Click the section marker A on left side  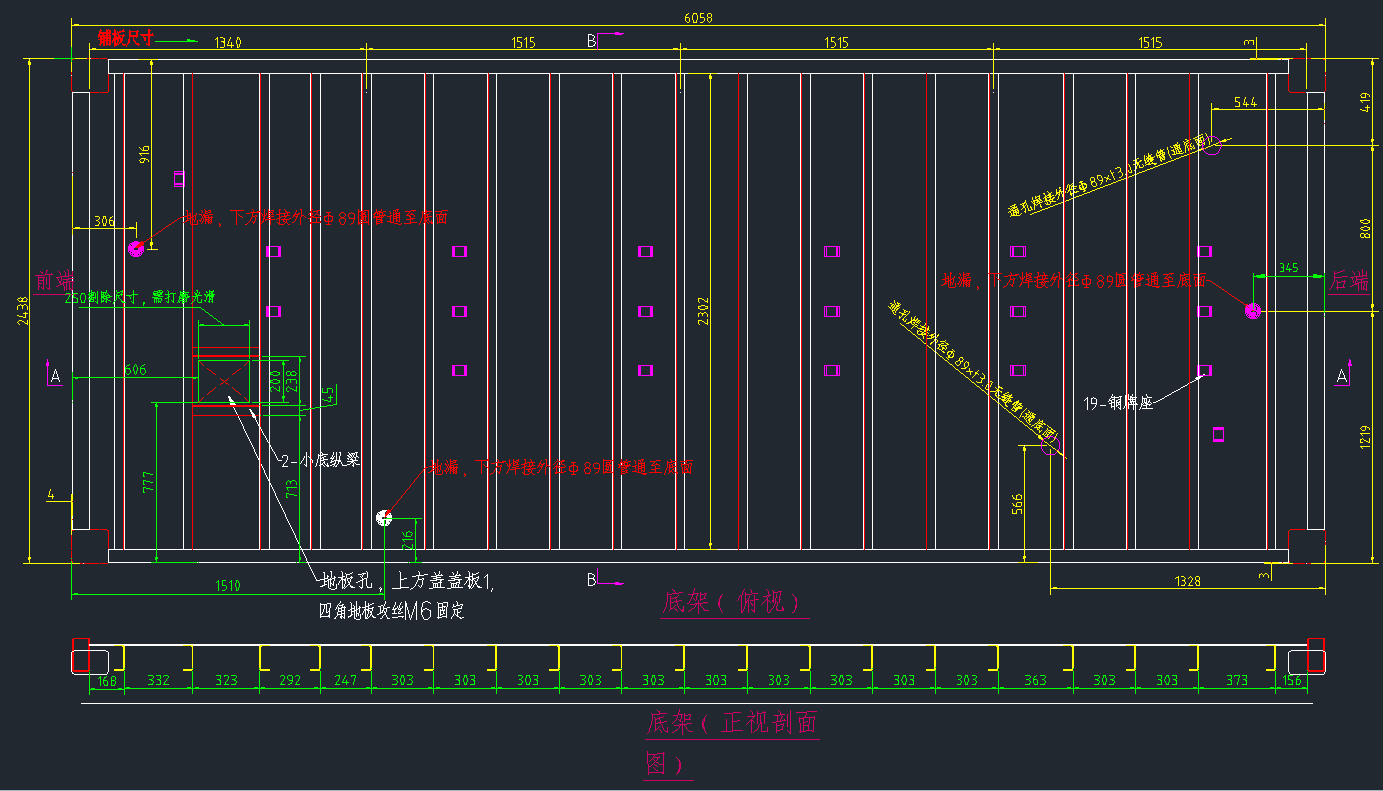pos(55,376)
